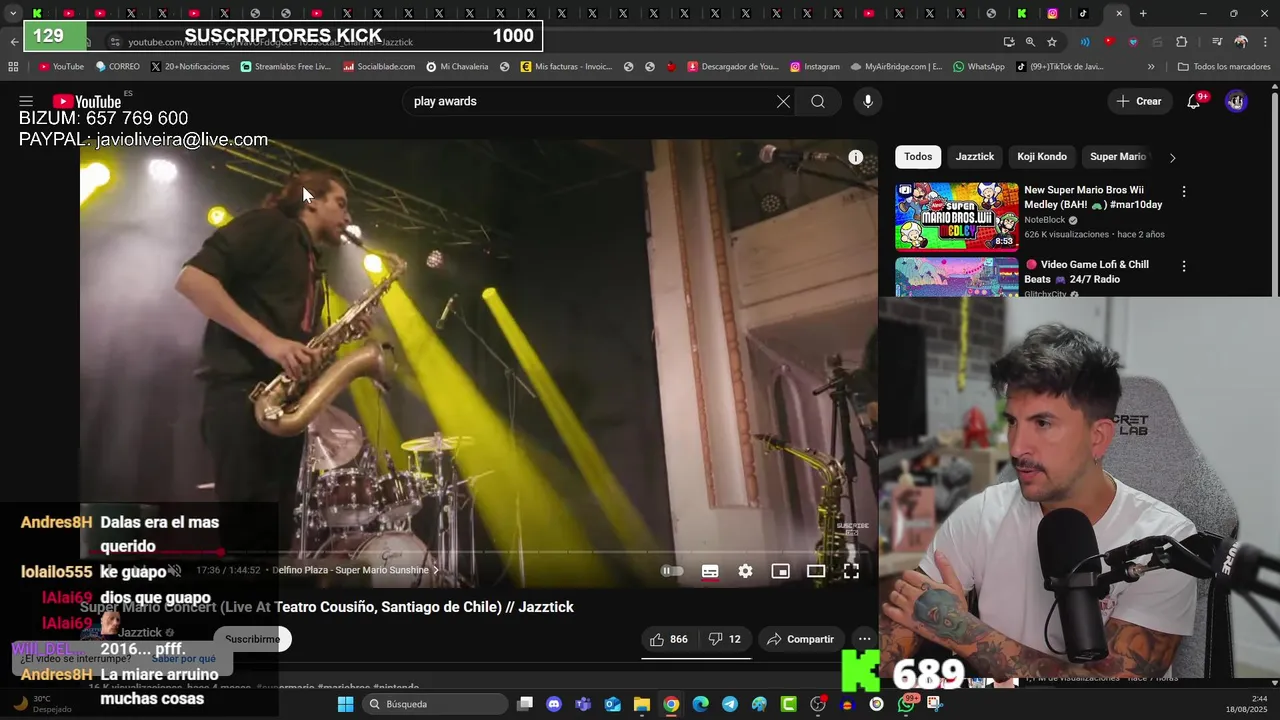This screenshot has height=720, width=1280.
Task: Go to the YouTube home logo
Action: point(86,101)
